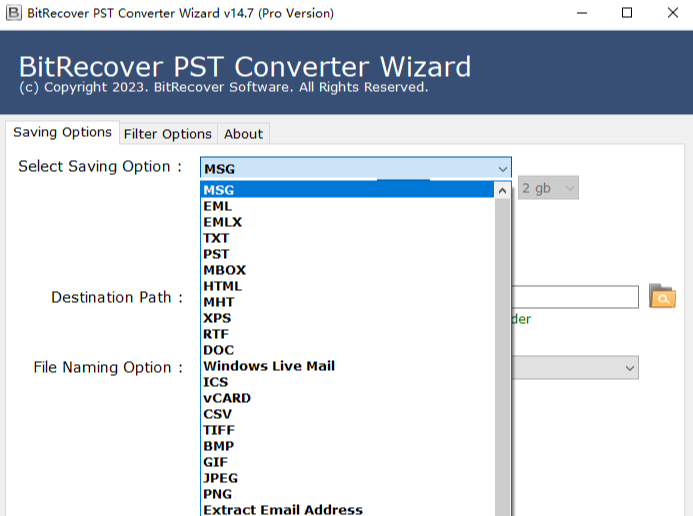This screenshot has height=516, width=693.
Task: Choose MSG from the saving list
Action: [x=347, y=190]
